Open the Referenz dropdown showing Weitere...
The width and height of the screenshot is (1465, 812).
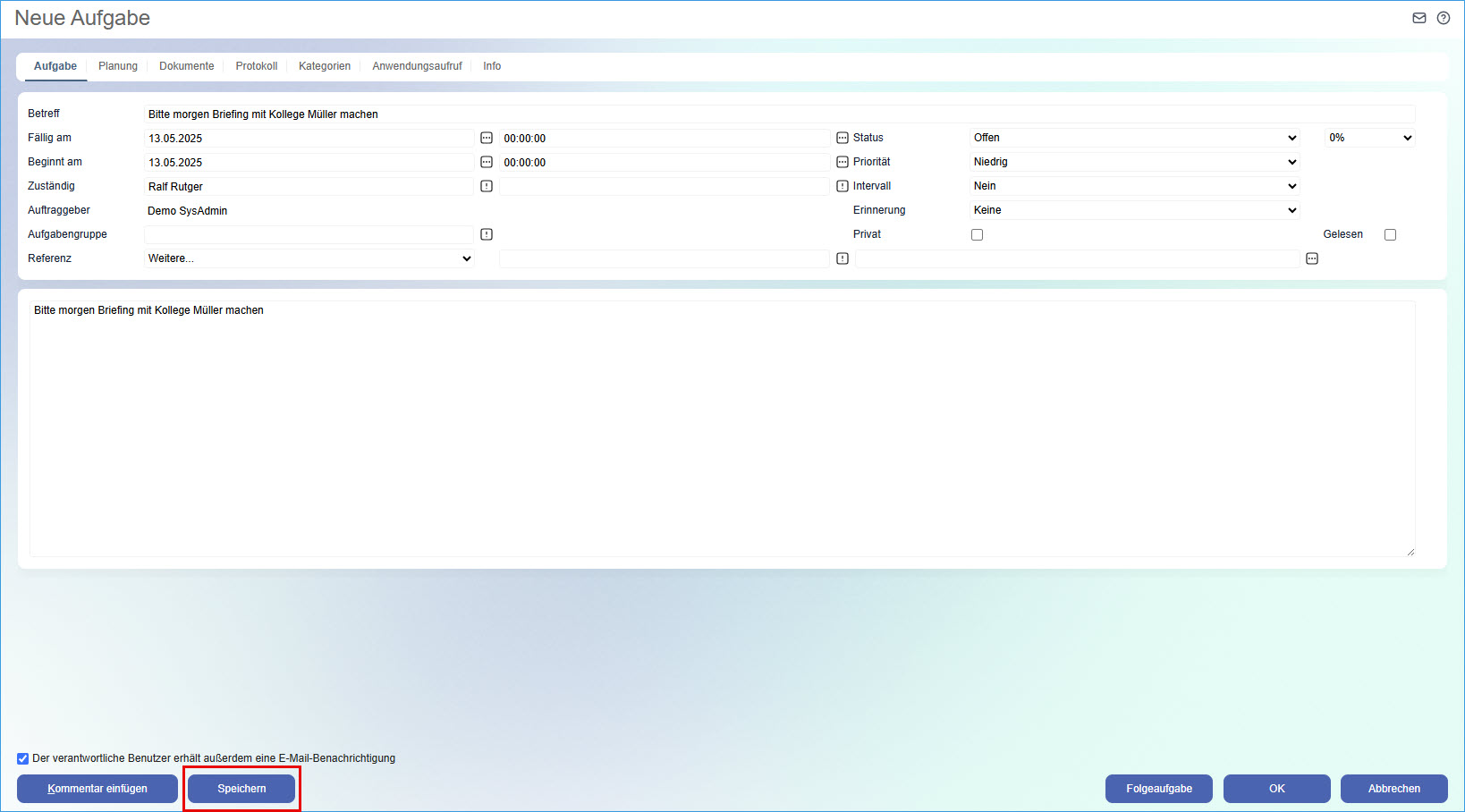[309, 258]
